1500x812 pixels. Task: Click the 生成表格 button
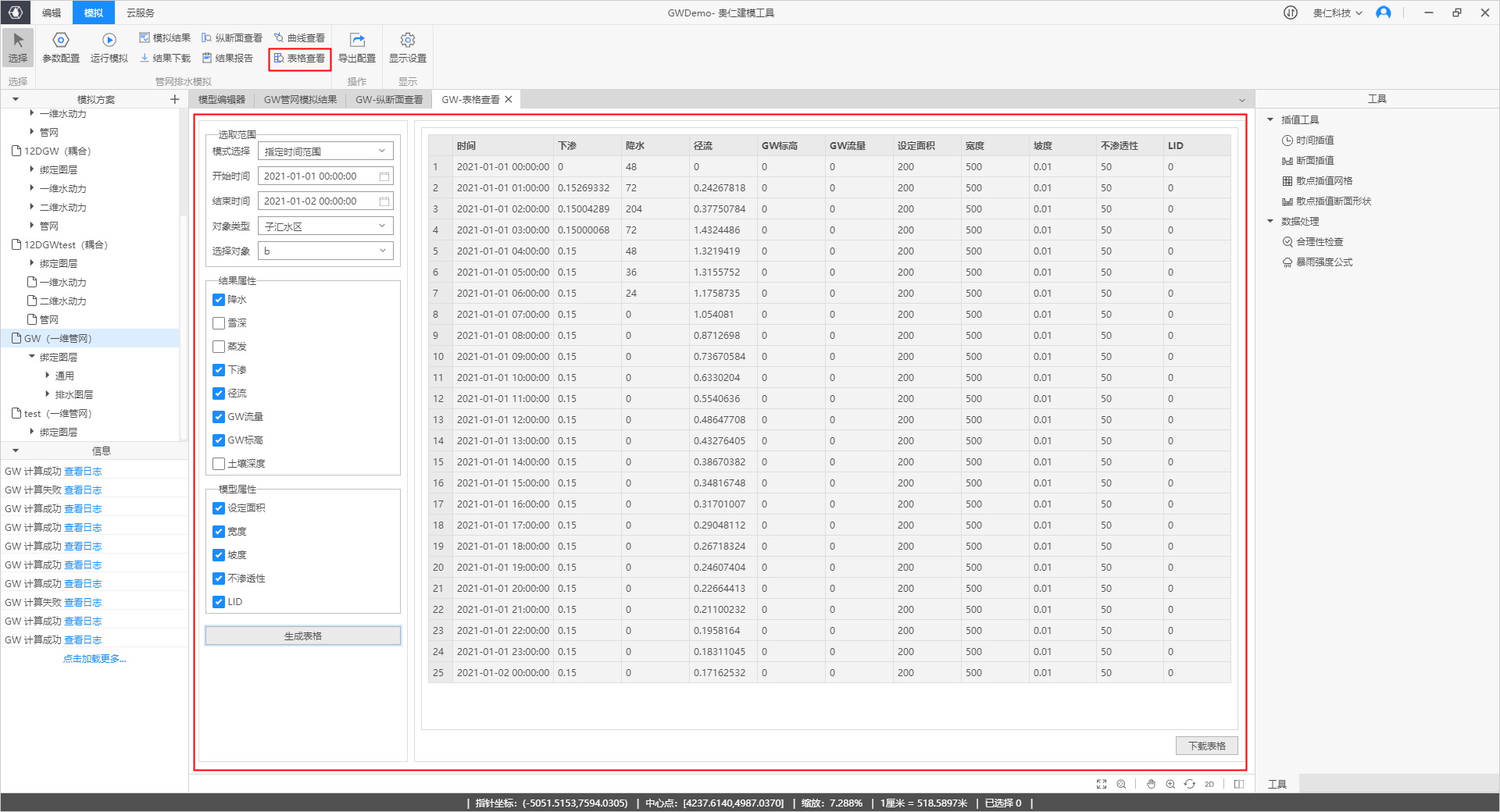[x=303, y=636]
